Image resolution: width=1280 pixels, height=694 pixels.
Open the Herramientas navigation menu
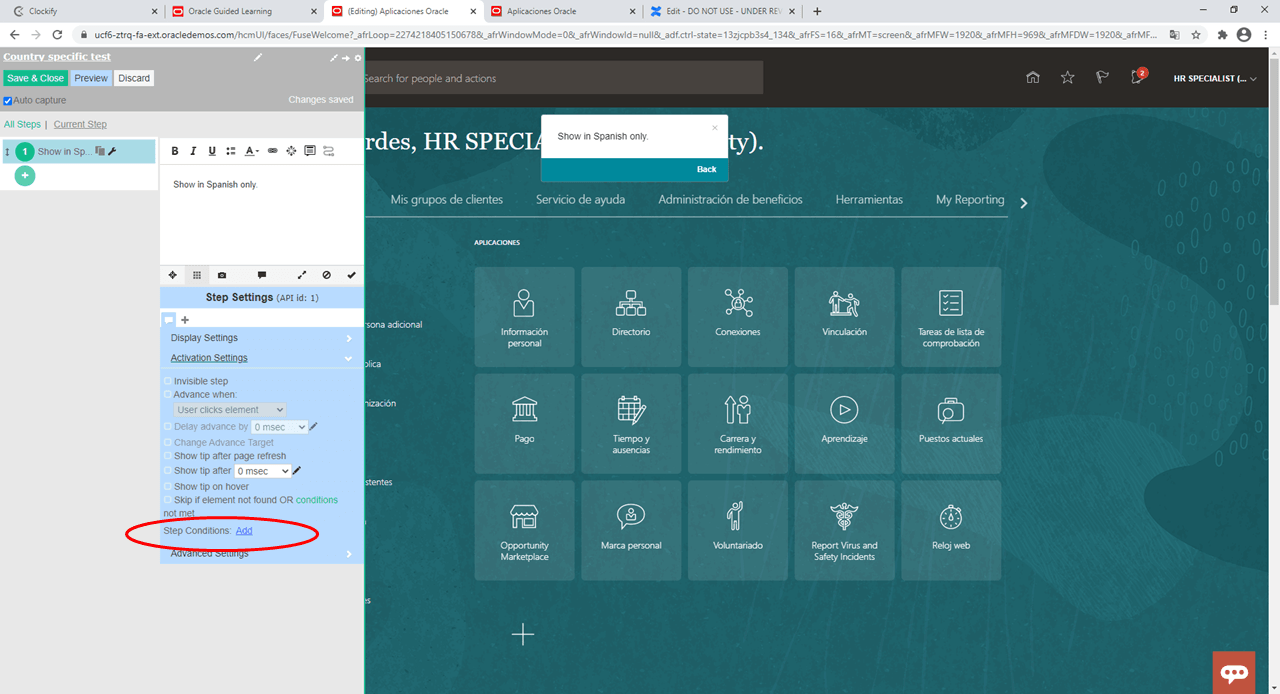(x=868, y=200)
